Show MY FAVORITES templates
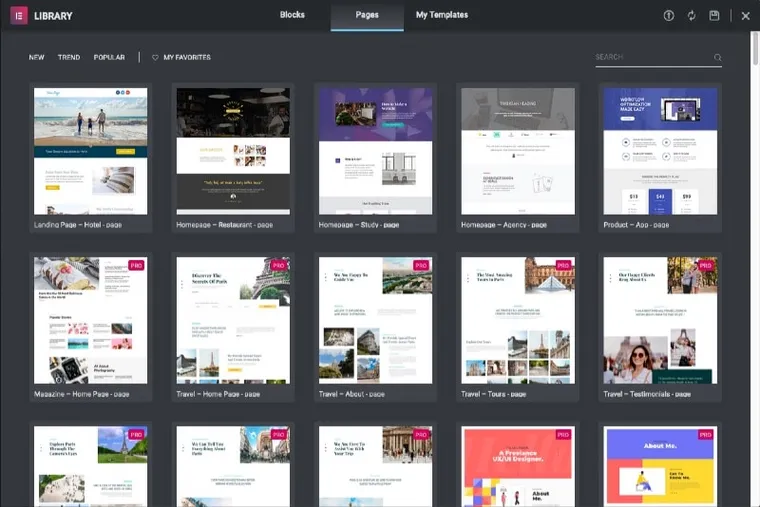The image size is (760, 507). [187, 57]
